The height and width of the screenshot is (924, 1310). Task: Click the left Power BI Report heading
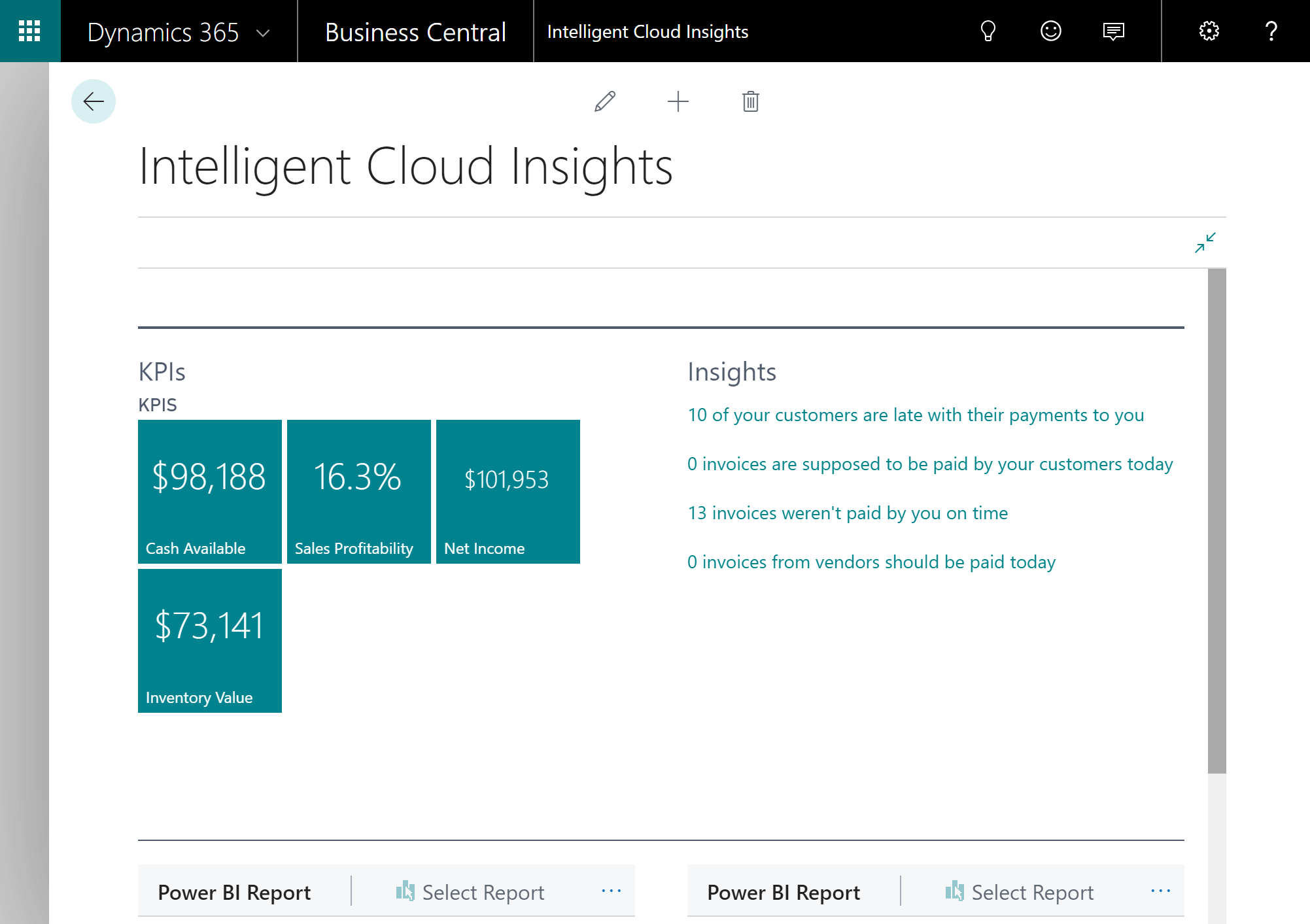pos(234,893)
